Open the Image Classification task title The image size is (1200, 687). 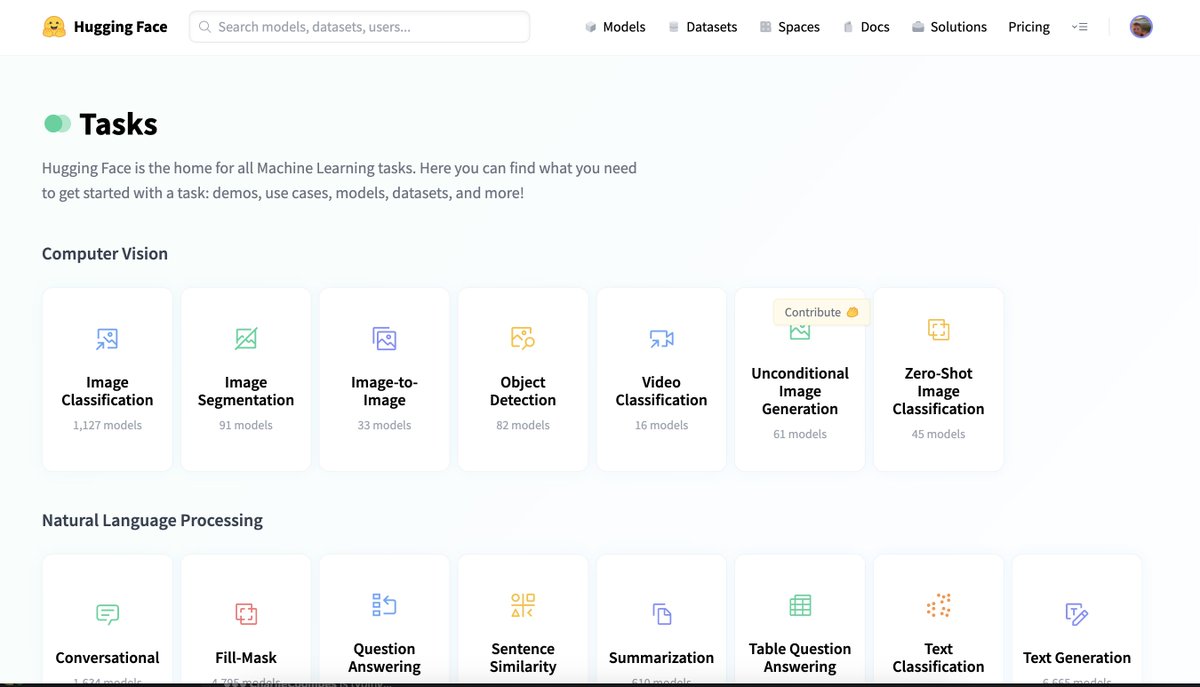click(x=107, y=391)
